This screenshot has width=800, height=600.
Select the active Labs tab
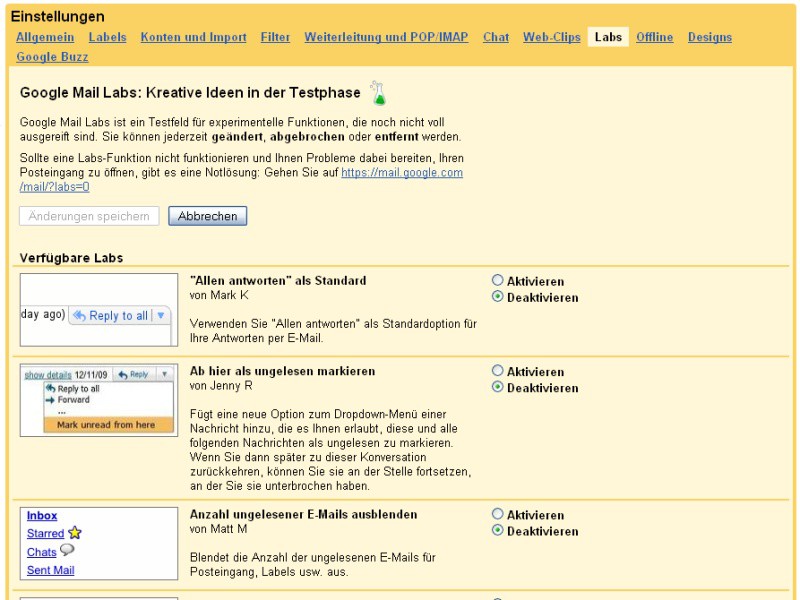[x=608, y=37]
